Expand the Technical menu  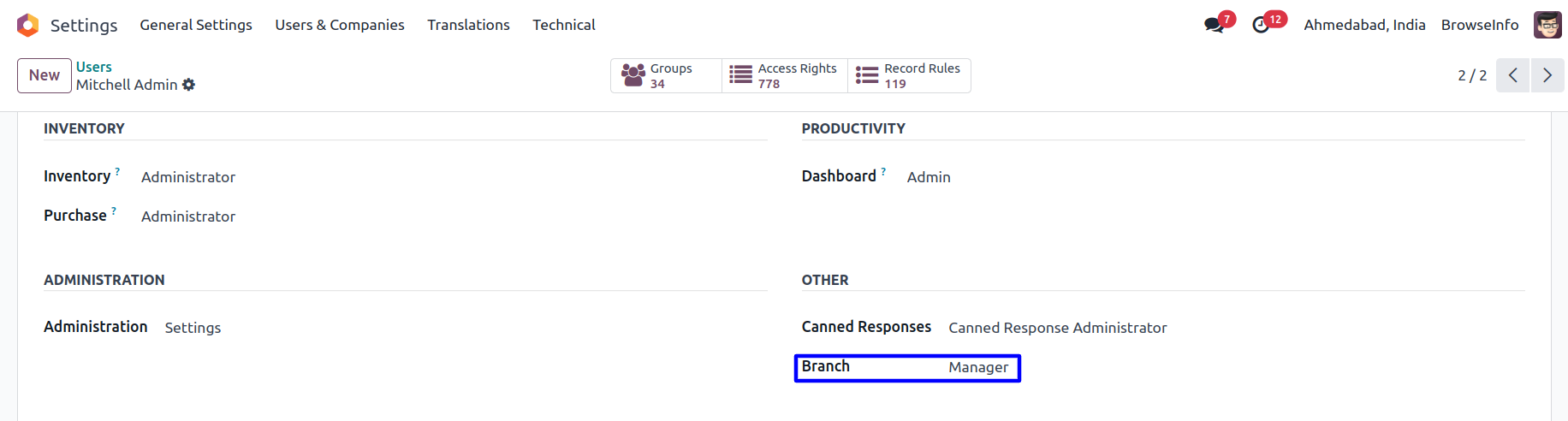(x=563, y=25)
